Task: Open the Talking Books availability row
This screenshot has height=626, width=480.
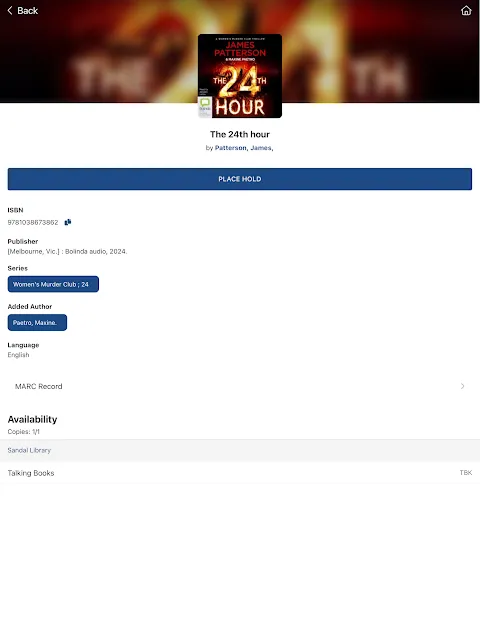Action: click(x=240, y=473)
